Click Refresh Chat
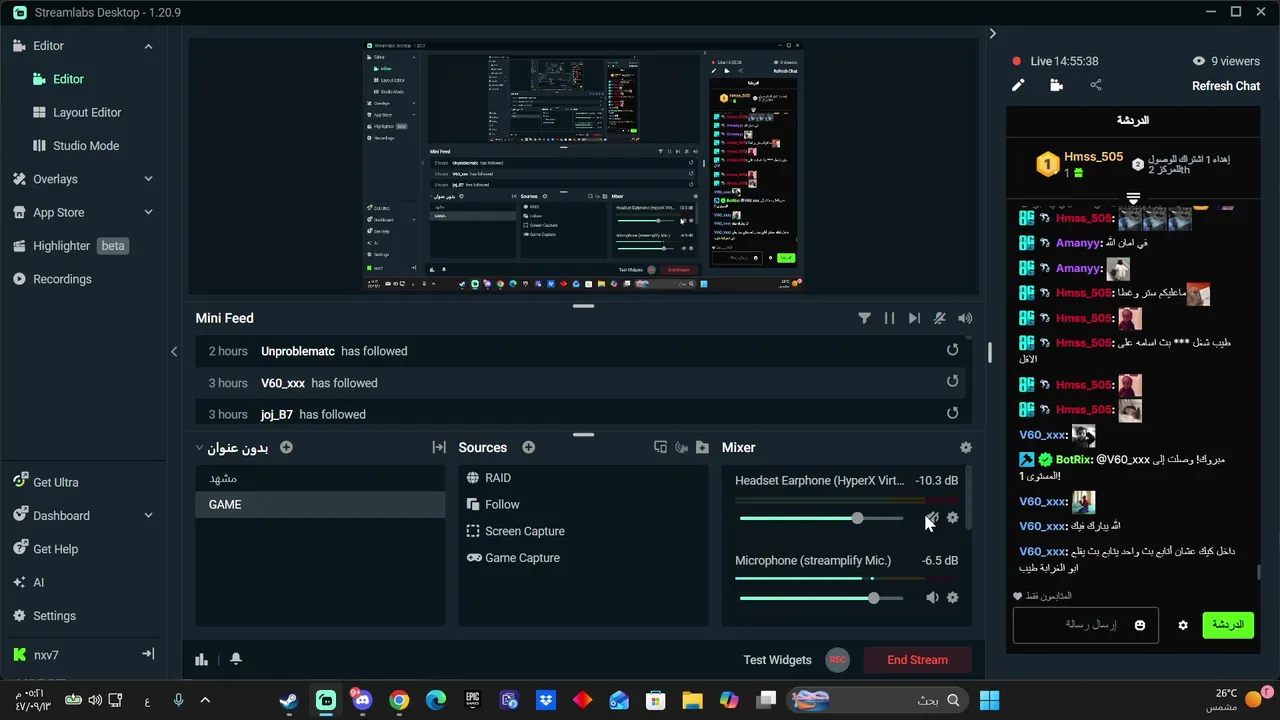 click(1226, 86)
